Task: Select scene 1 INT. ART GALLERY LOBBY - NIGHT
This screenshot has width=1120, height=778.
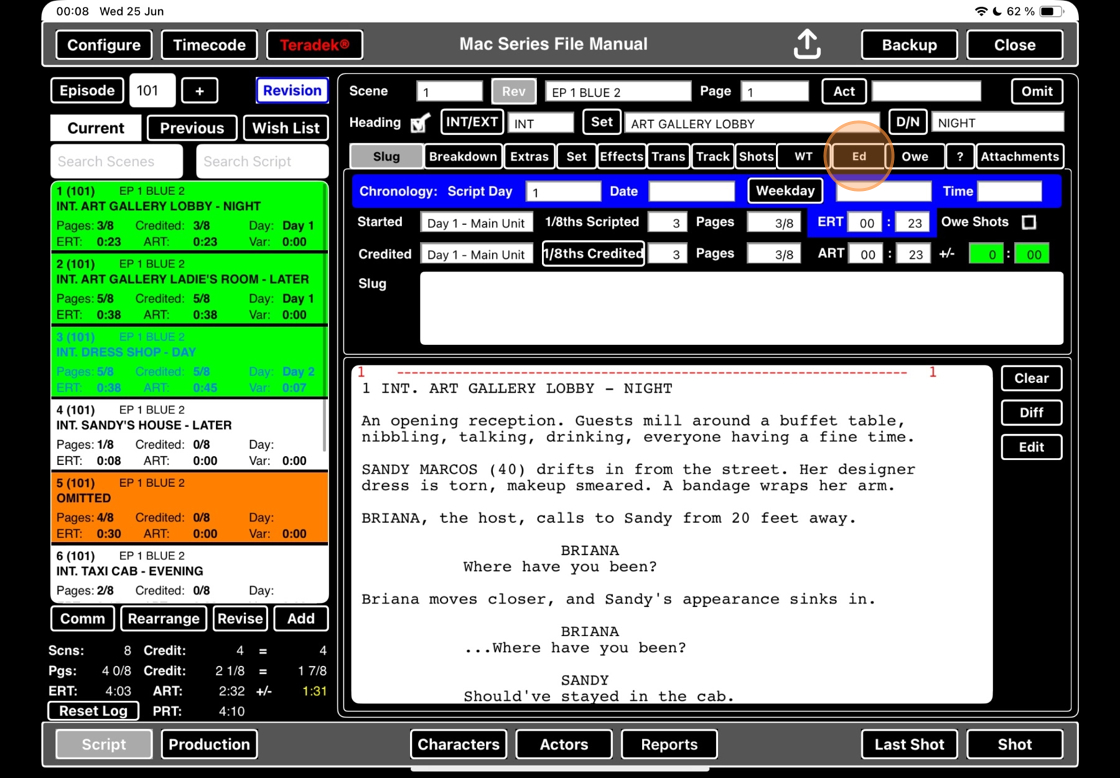Action: [x=189, y=216]
